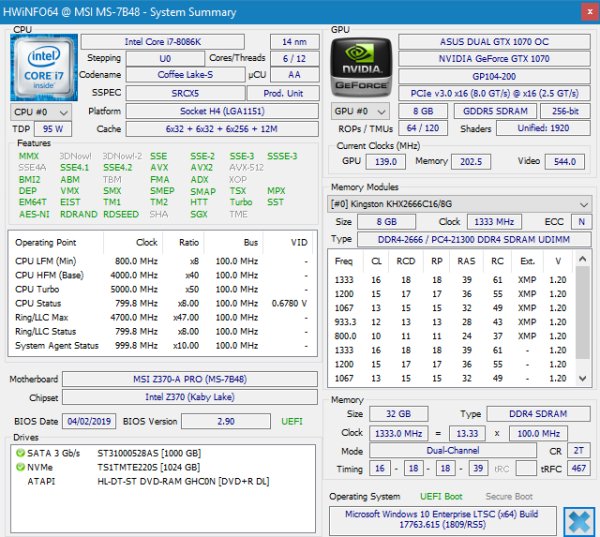Click the Windows 10 Enterprise LTSC OS field
The height and width of the screenshot is (537, 600).
point(442,519)
